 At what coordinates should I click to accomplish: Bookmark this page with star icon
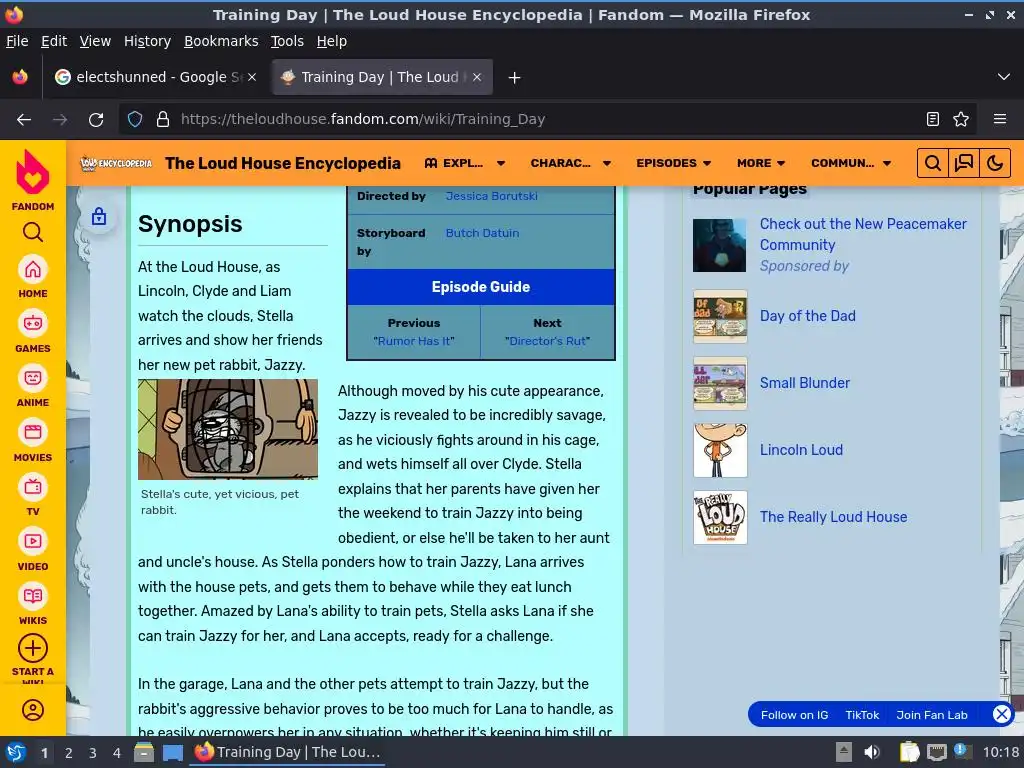click(x=961, y=119)
